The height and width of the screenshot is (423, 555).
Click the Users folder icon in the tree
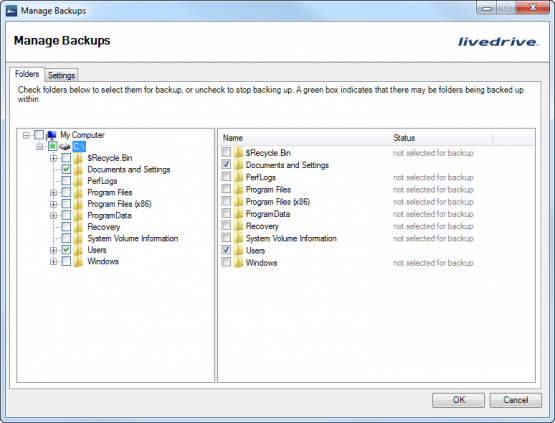click(x=78, y=250)
